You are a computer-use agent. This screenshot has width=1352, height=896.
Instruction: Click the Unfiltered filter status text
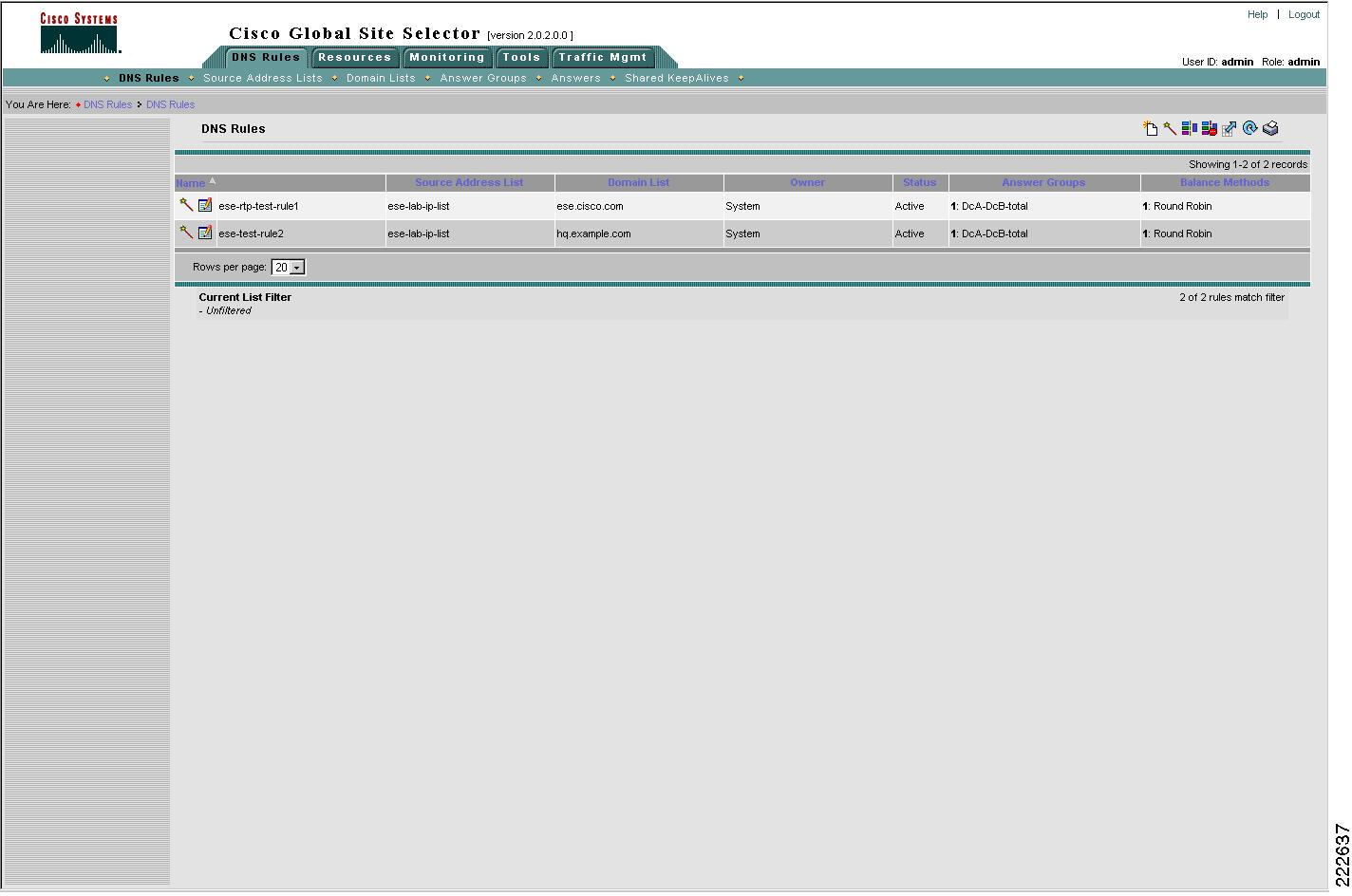228,310
